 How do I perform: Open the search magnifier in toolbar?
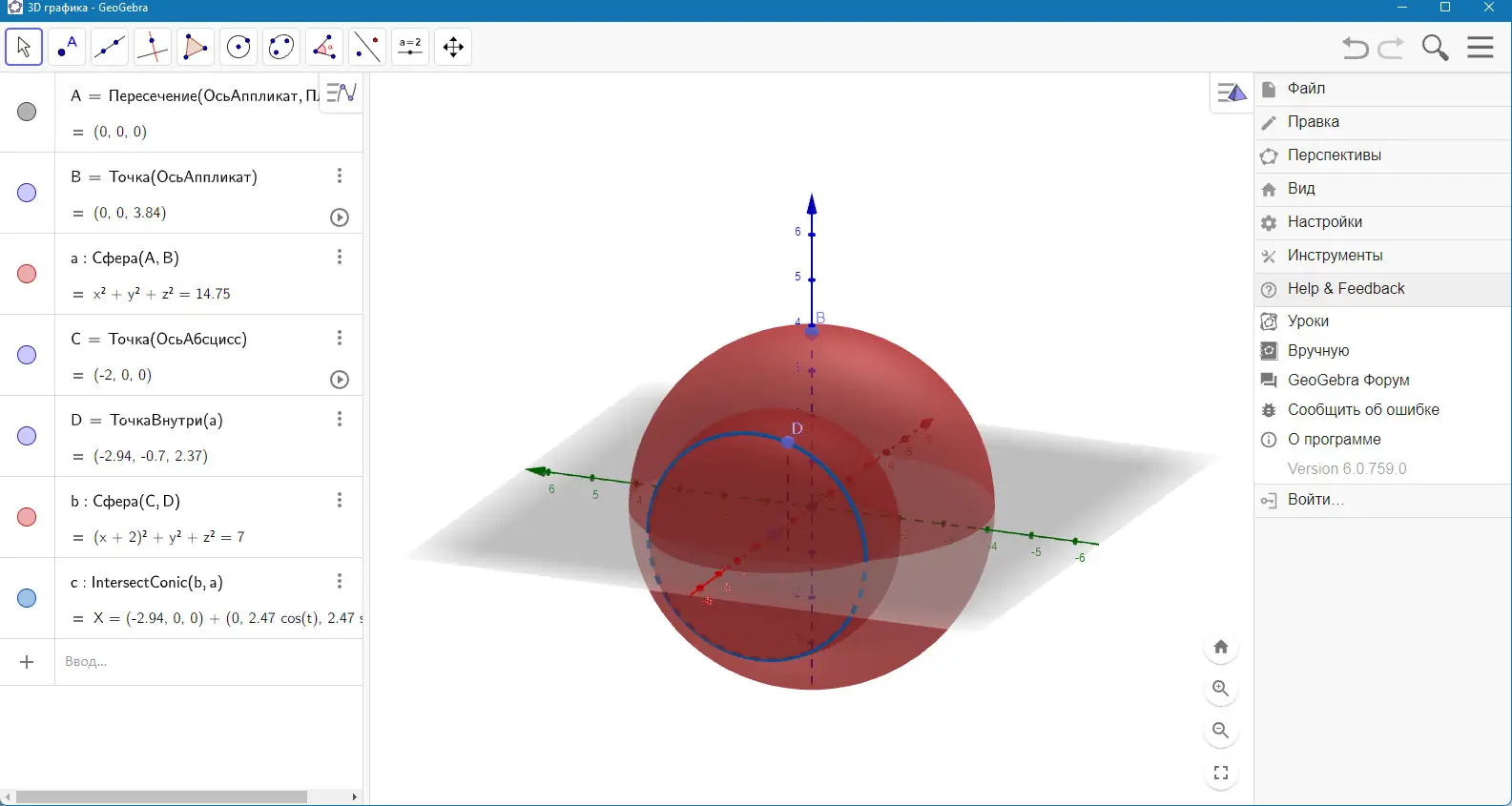[1435, 48]
